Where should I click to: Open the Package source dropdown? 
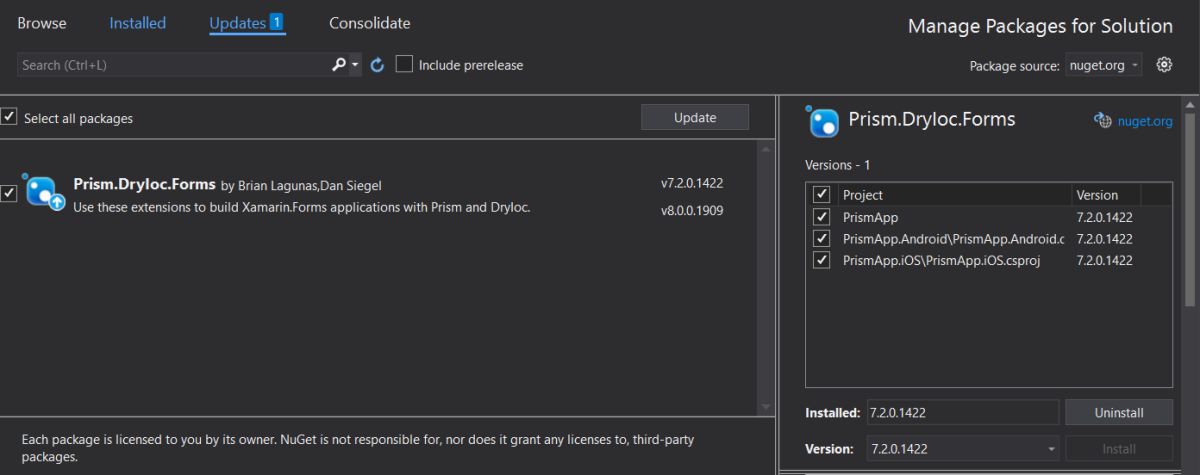tap(1103, 66)
